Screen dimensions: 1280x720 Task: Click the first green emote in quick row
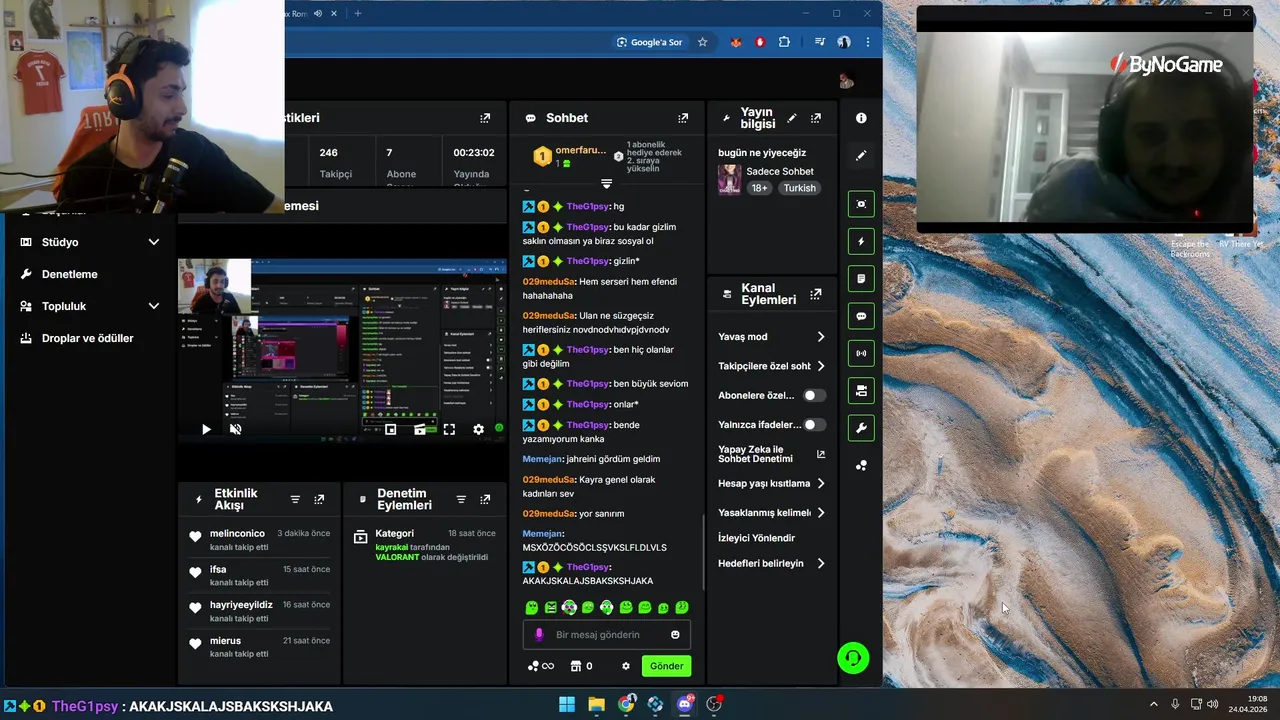pos(532,607)
